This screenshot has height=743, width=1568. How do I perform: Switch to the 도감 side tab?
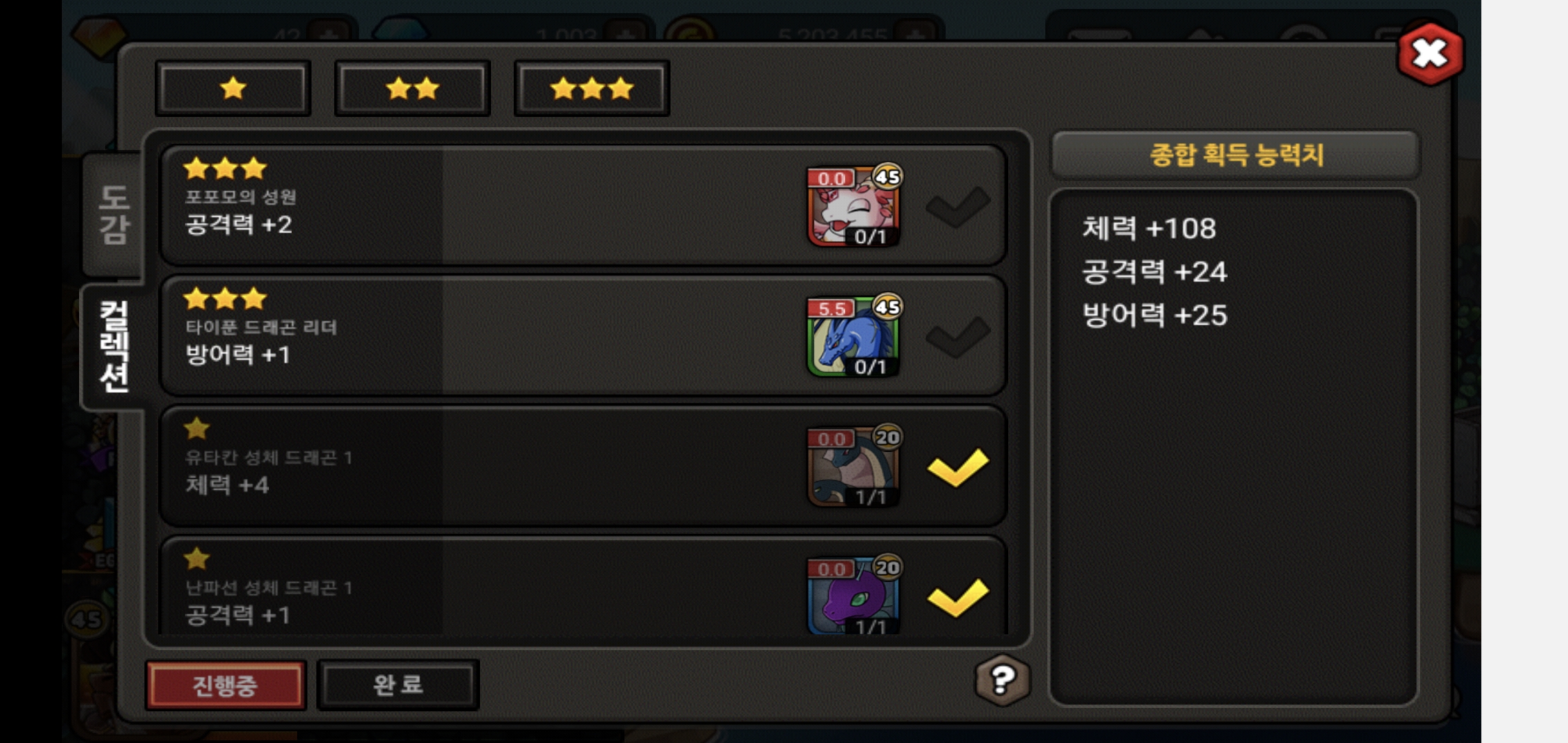[113, 215]
